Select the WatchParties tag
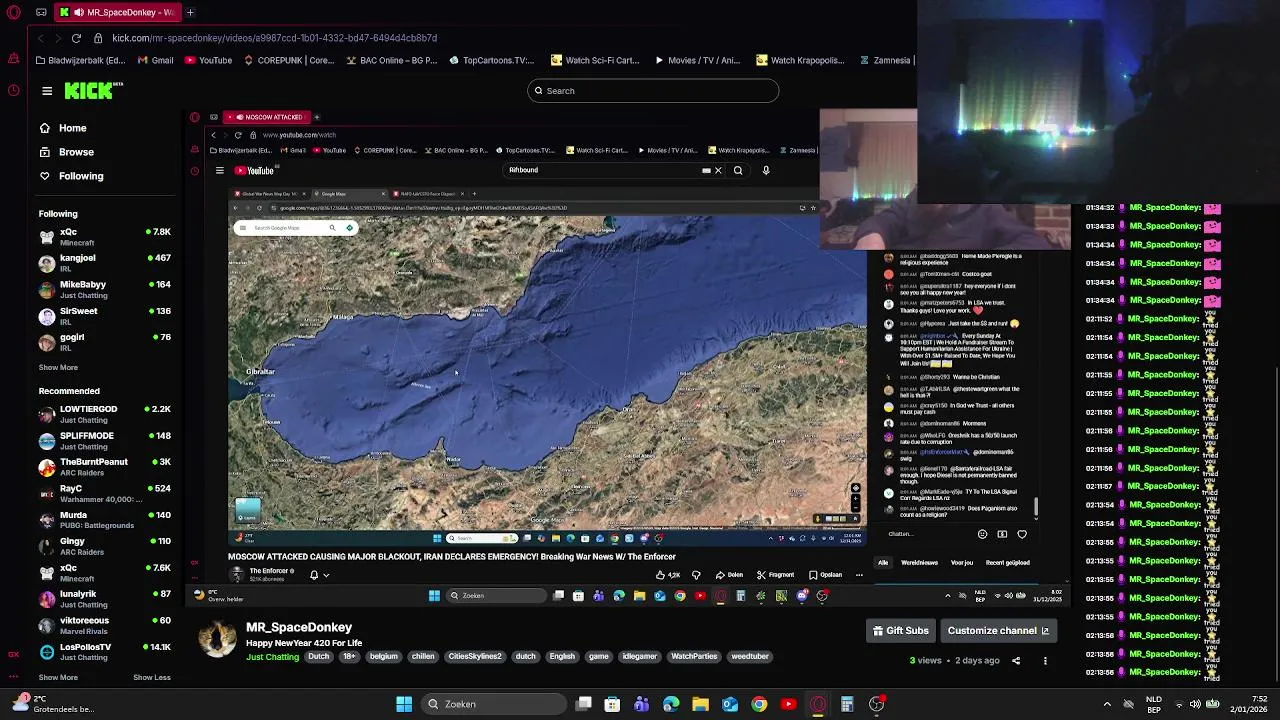 pos(694,657)
